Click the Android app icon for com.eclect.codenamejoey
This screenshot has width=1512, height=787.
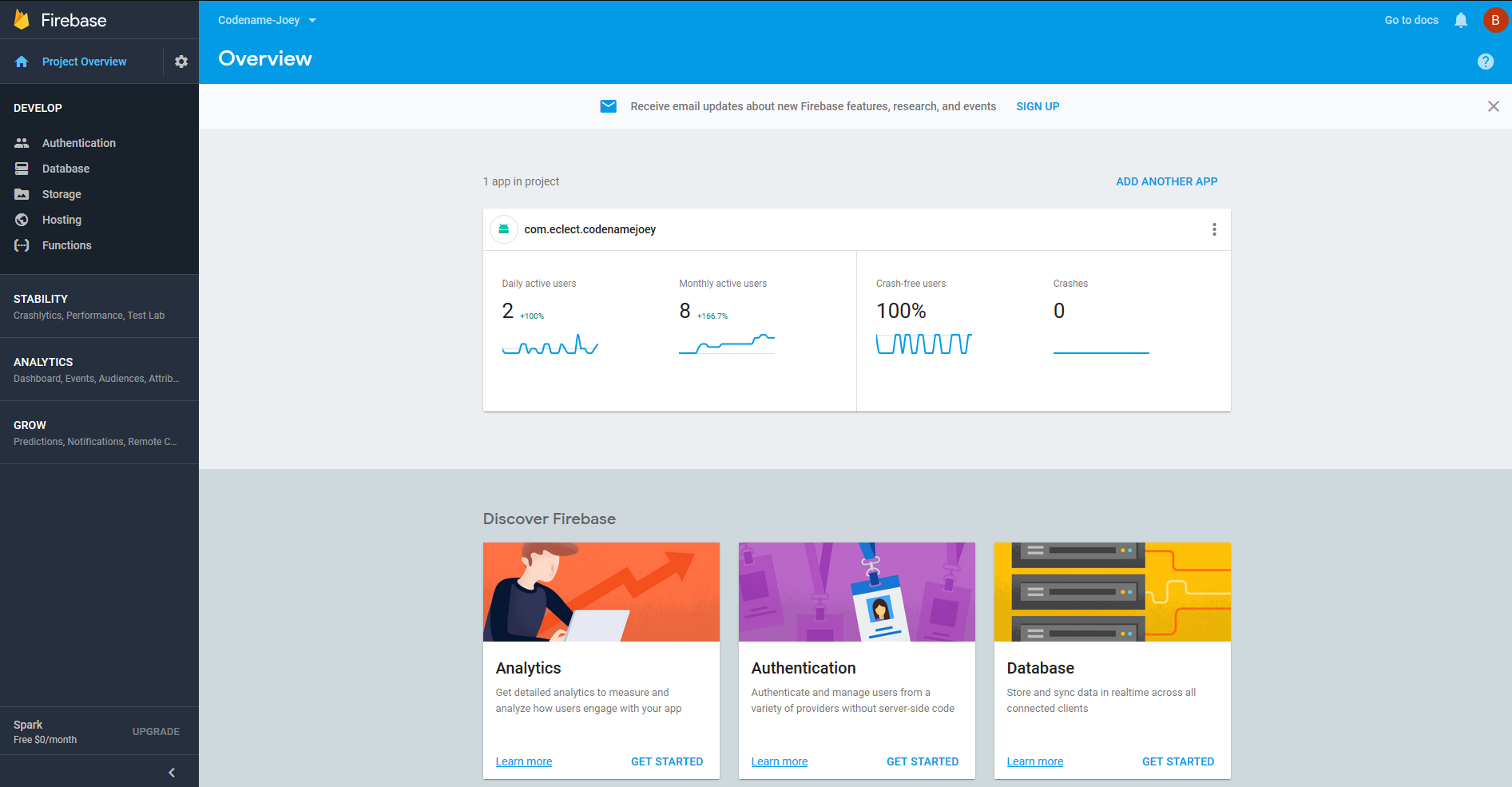pos(504,229)
